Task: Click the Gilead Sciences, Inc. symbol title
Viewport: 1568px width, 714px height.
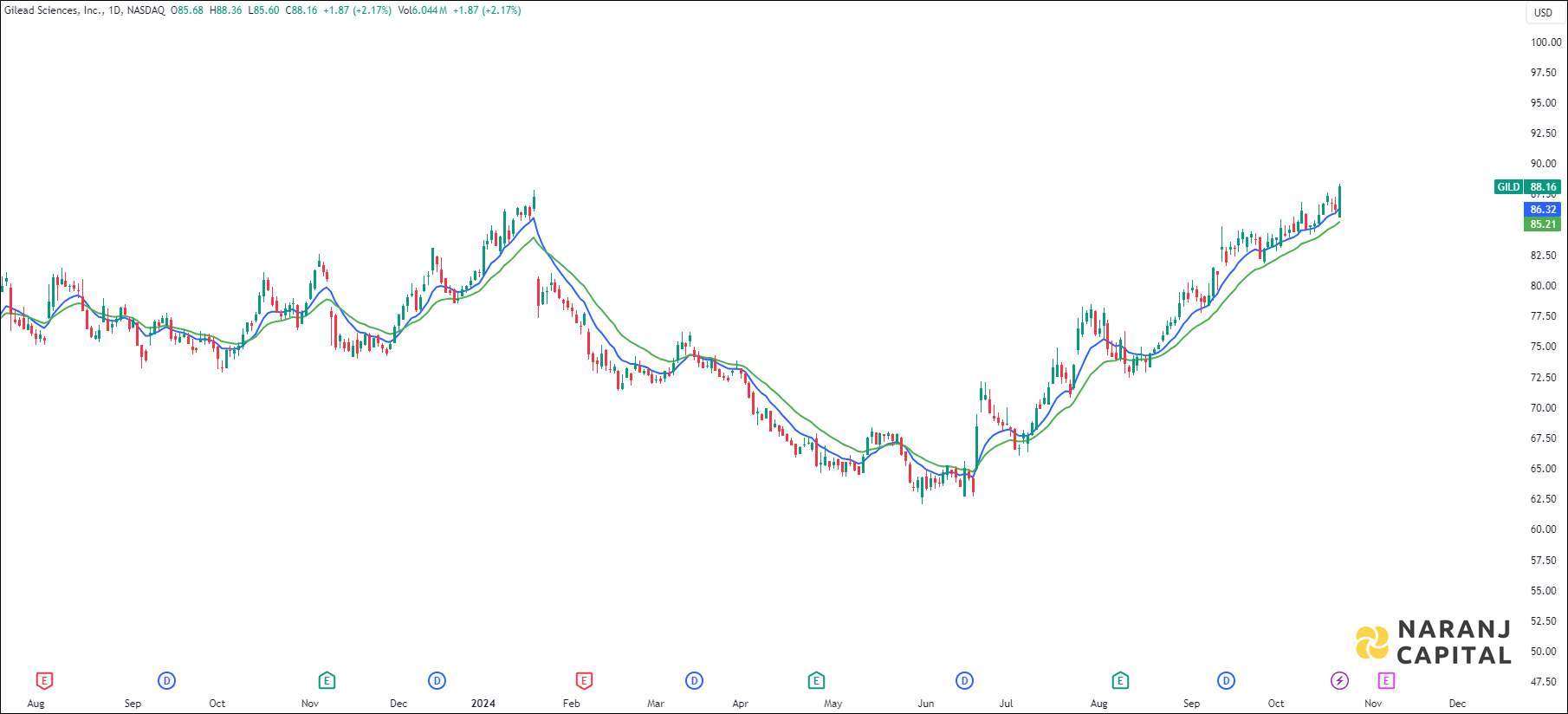Action: [x=53, y=10]
